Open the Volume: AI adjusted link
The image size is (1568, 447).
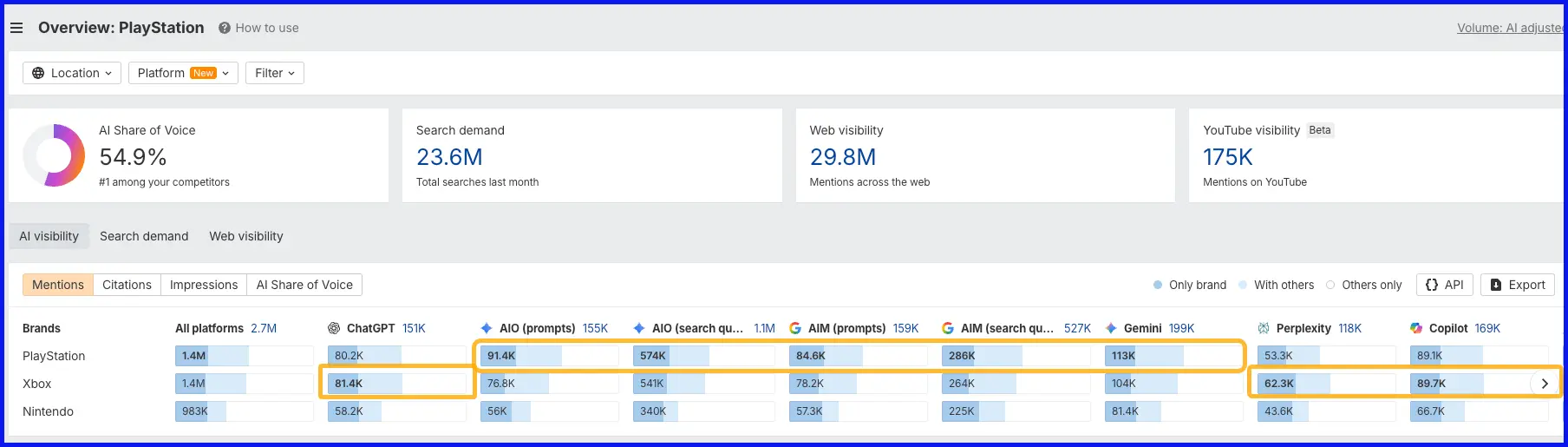click(1511, 28)
